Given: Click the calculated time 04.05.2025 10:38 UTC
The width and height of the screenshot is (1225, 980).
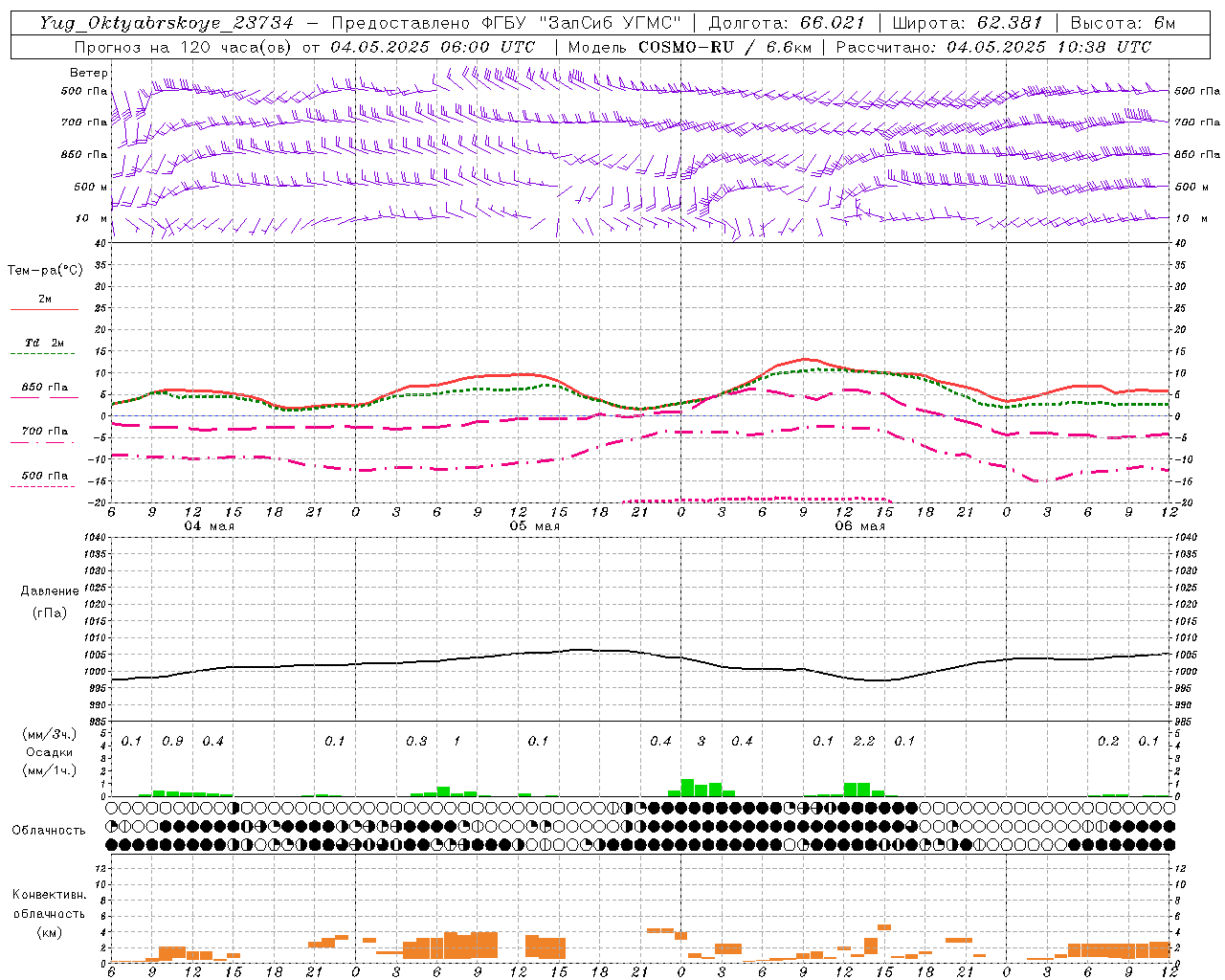Looking at the screenshot, I should click(x=1049, y=47).
